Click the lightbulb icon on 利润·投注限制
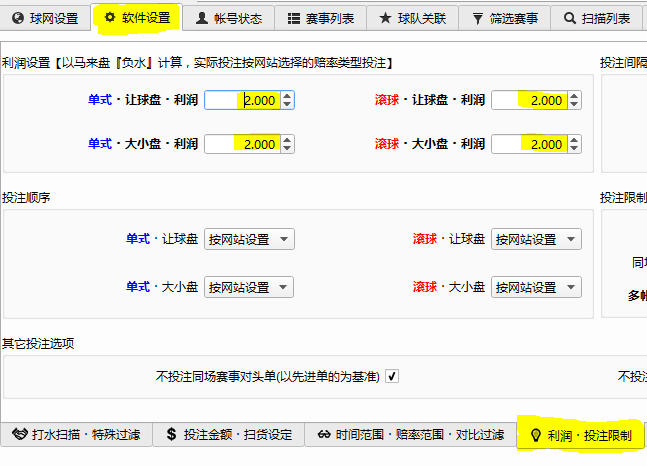The width and height of the screenshot is (647, 466). tap(536, 435)
